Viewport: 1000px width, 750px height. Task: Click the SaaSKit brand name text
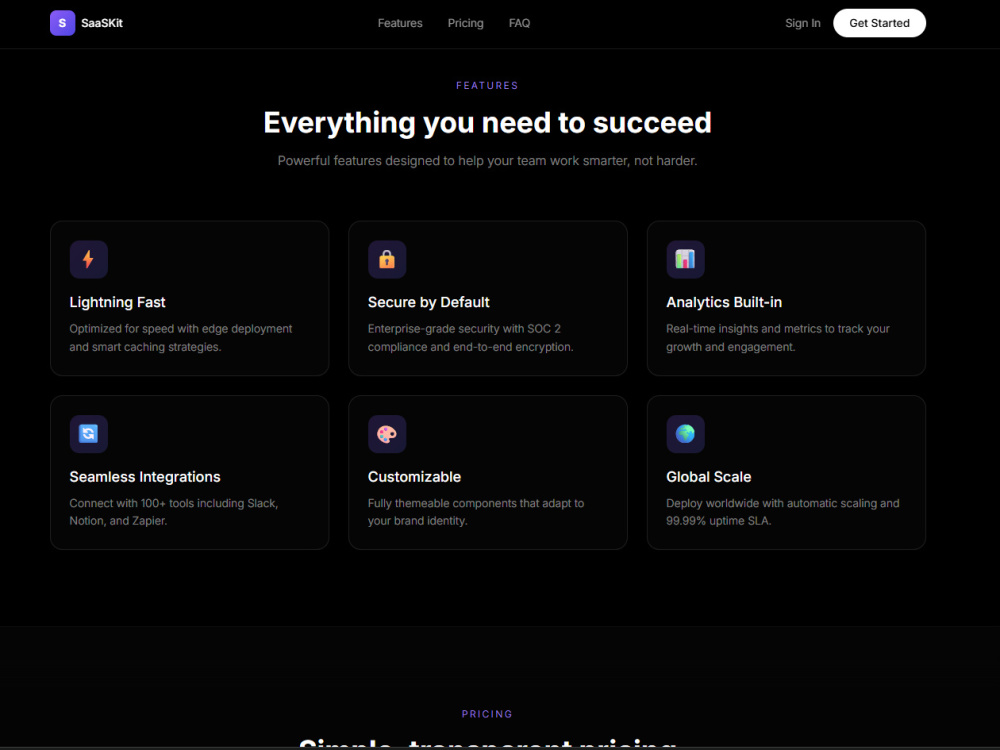pyautogui.click(x=102, y=23)
